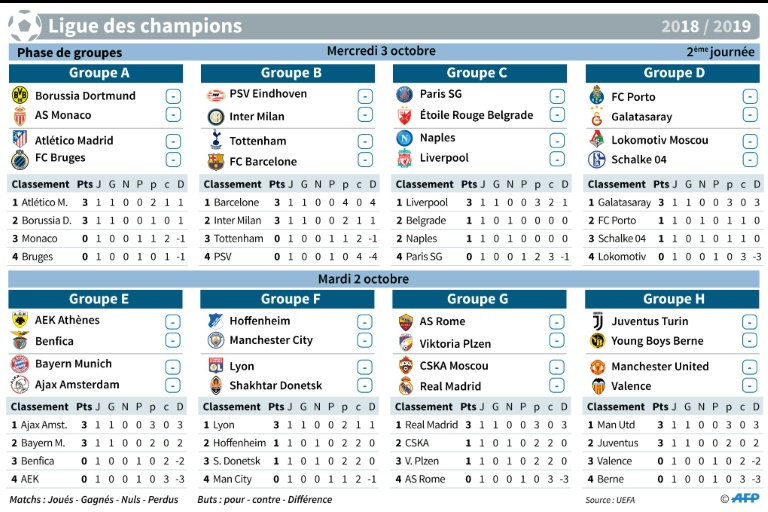The width and height of the screenshot is (768, 512).
Task: Click the football icon beside Ligue des champions
Action: coord(24,24)
